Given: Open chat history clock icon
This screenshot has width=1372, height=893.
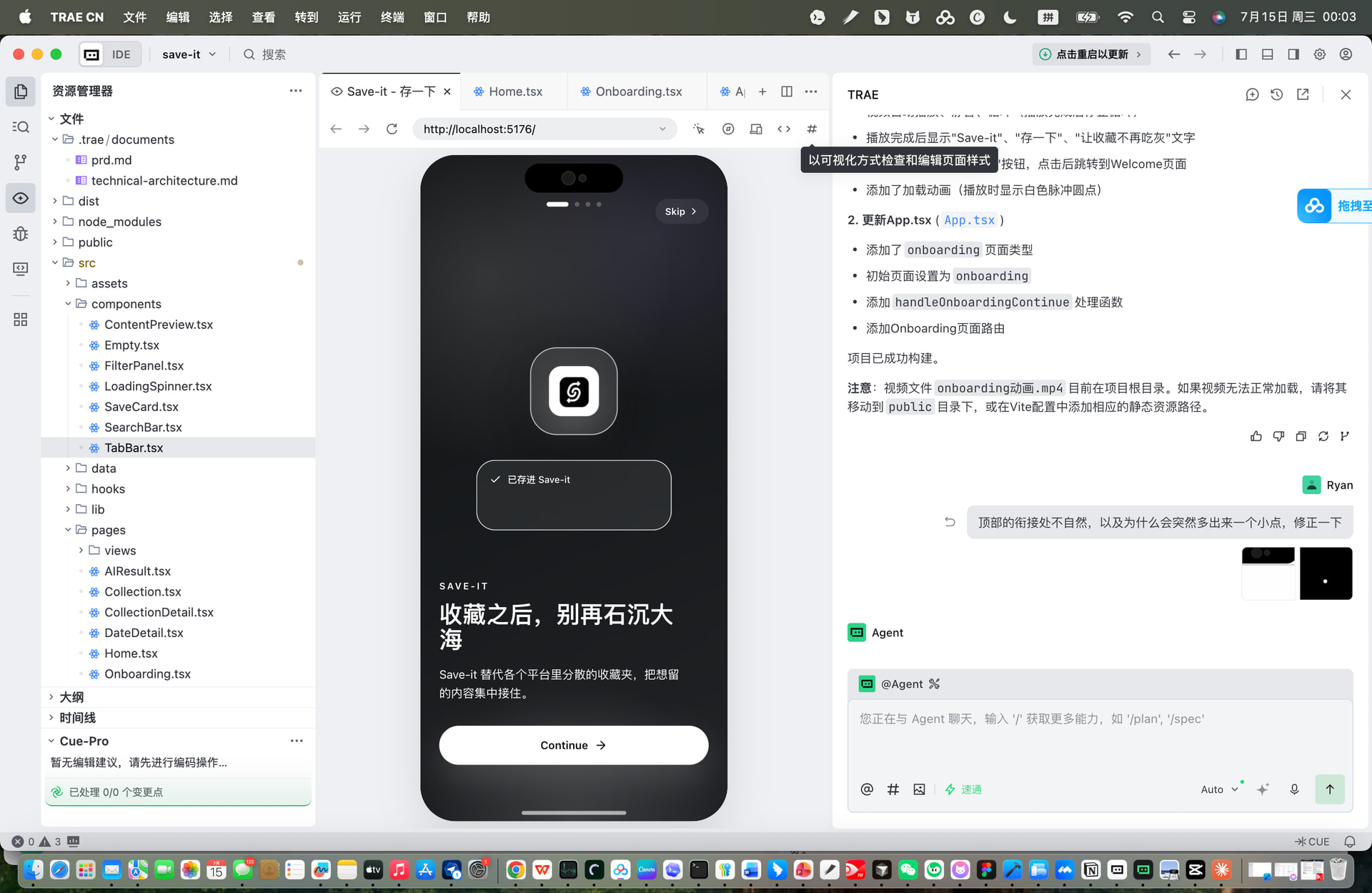Looking at the screenshot, I should pos(1277,94).
